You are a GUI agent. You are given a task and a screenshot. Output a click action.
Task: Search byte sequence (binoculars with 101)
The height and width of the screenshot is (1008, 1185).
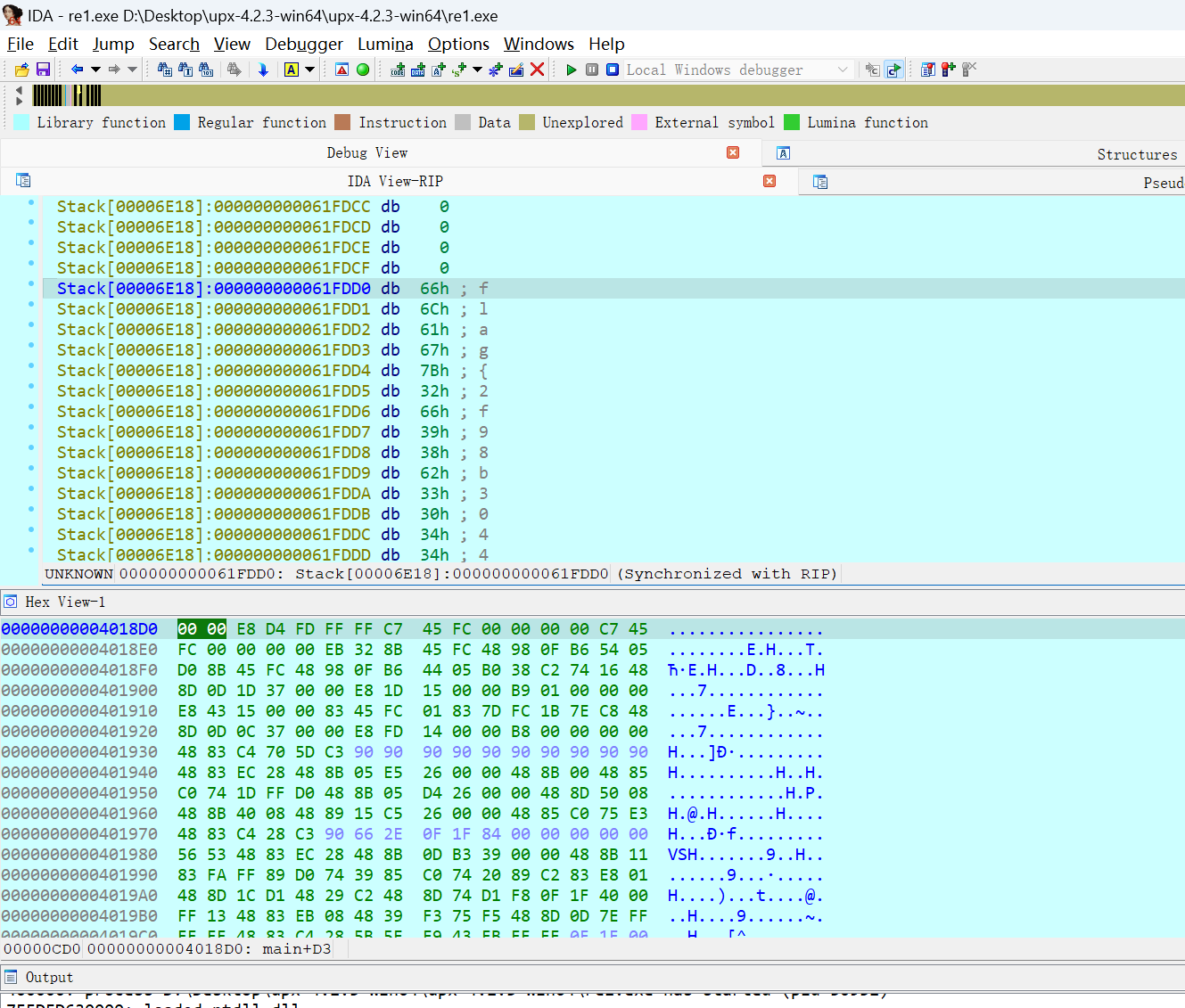point(206,70)
